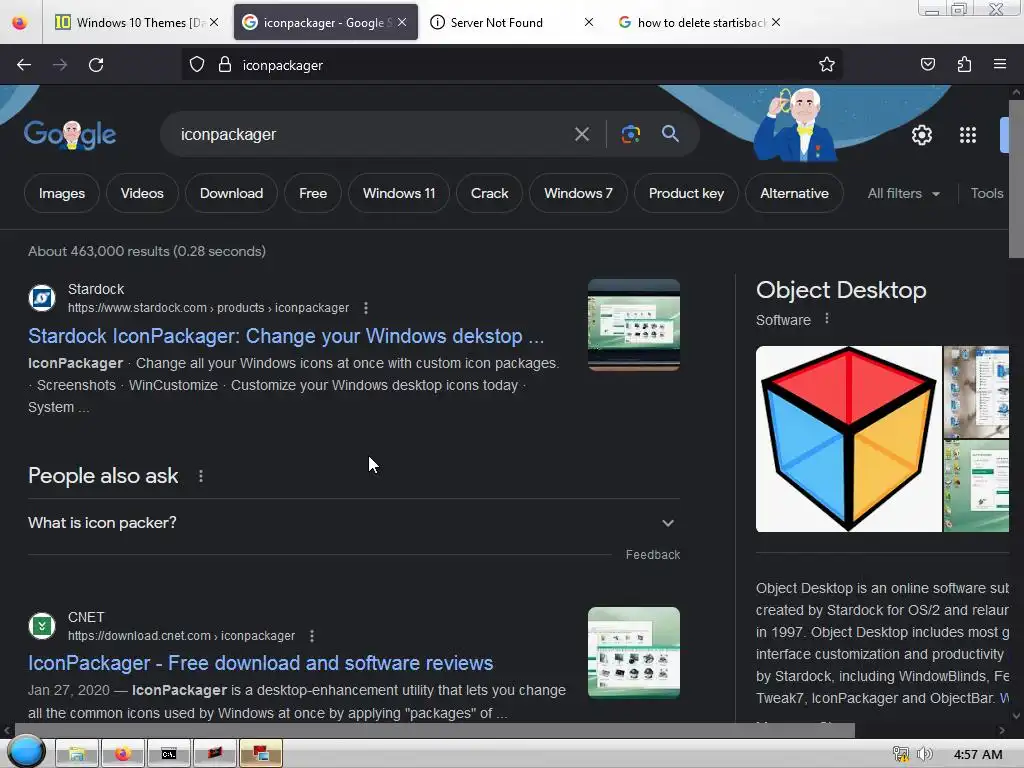
Task: Open the Start orb on the taskbar
Action: tap(25, 752)
